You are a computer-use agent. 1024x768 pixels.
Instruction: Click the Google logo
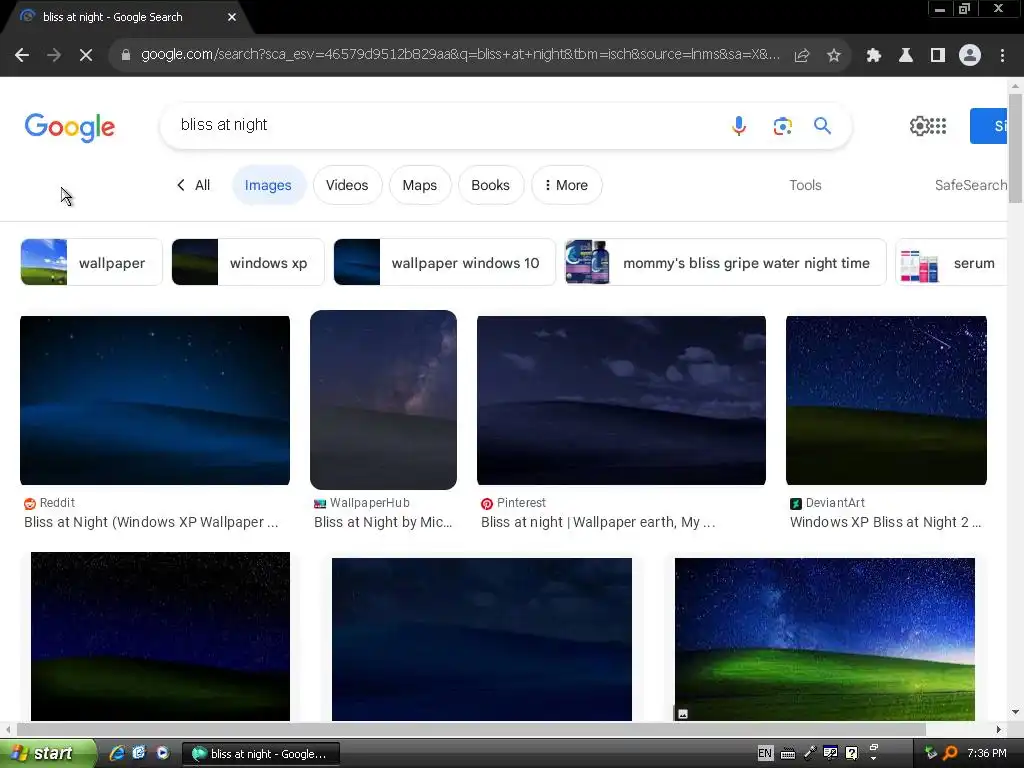tap(70, 127)
